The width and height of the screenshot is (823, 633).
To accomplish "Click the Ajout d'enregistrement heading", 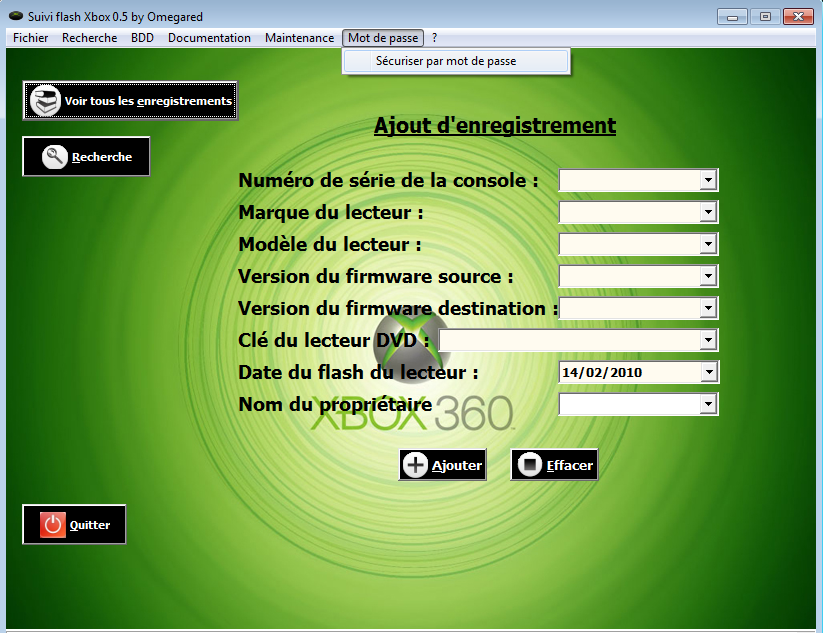I will (x=495, y=125).
